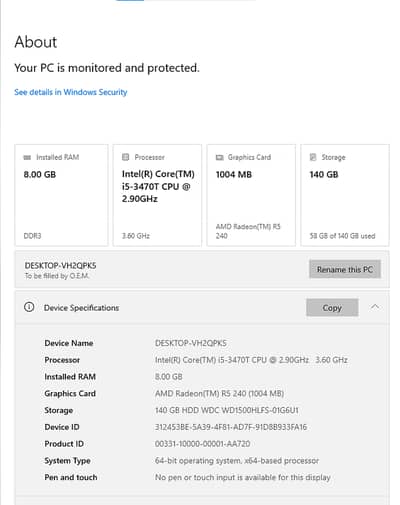Select the Device Name value DESKTOP-VH2QPK5 in specifications
The width and height of the screenshot is (400, 505).
[191, 343]
